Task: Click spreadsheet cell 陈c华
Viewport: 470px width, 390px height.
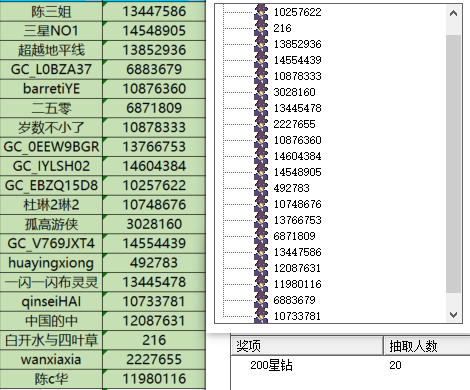Action: pos(51,379)
